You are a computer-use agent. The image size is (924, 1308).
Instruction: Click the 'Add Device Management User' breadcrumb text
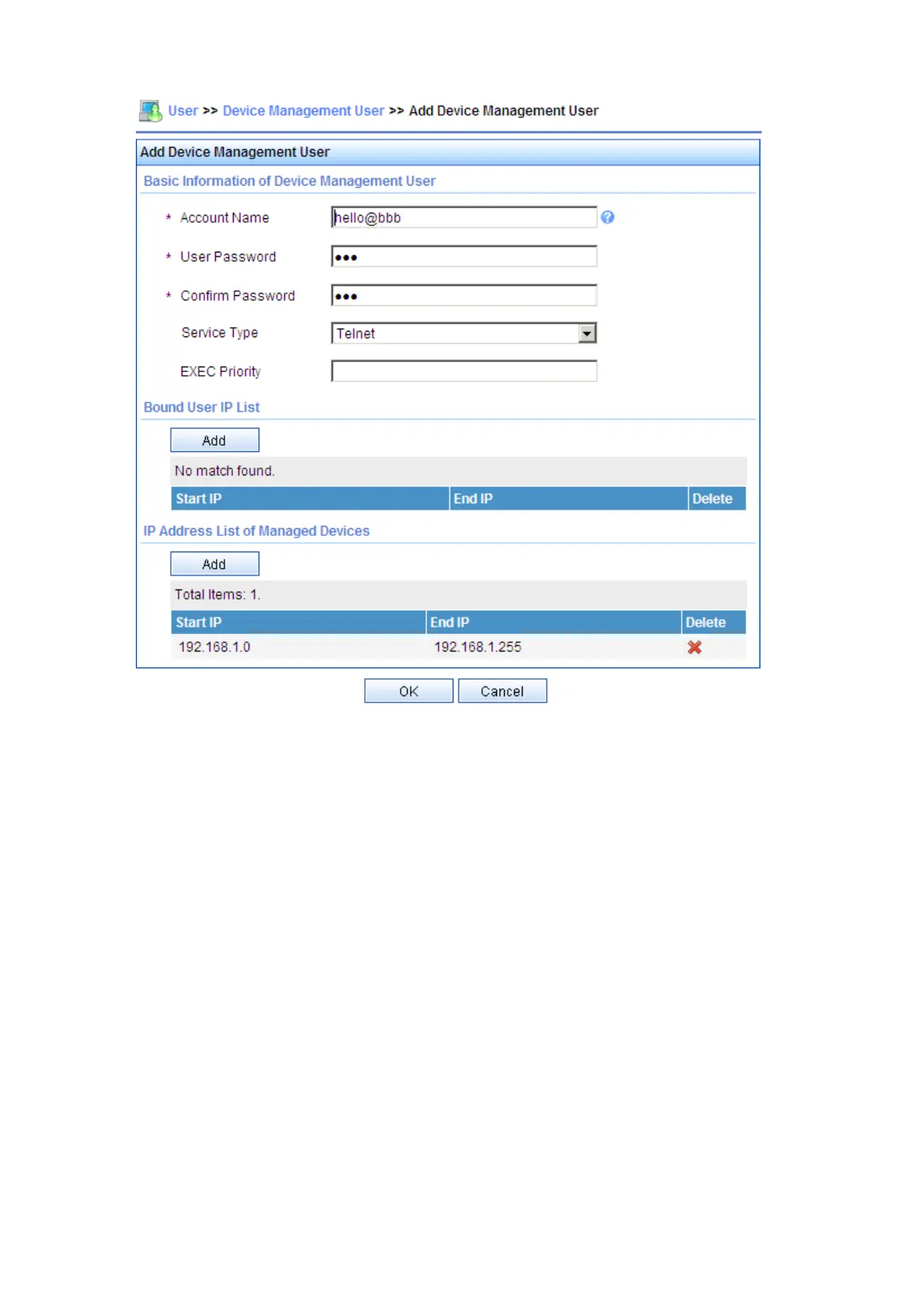point(503,111)
